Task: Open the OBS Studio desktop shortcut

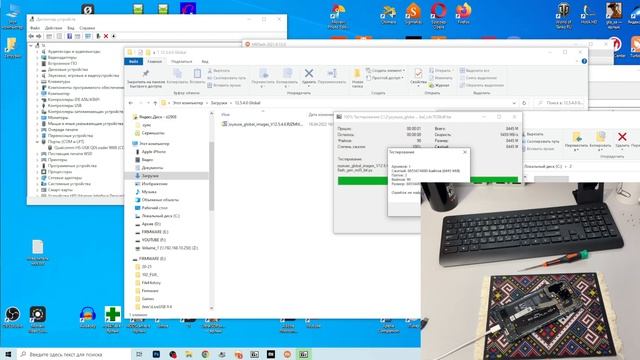Action: click(13, 315)
